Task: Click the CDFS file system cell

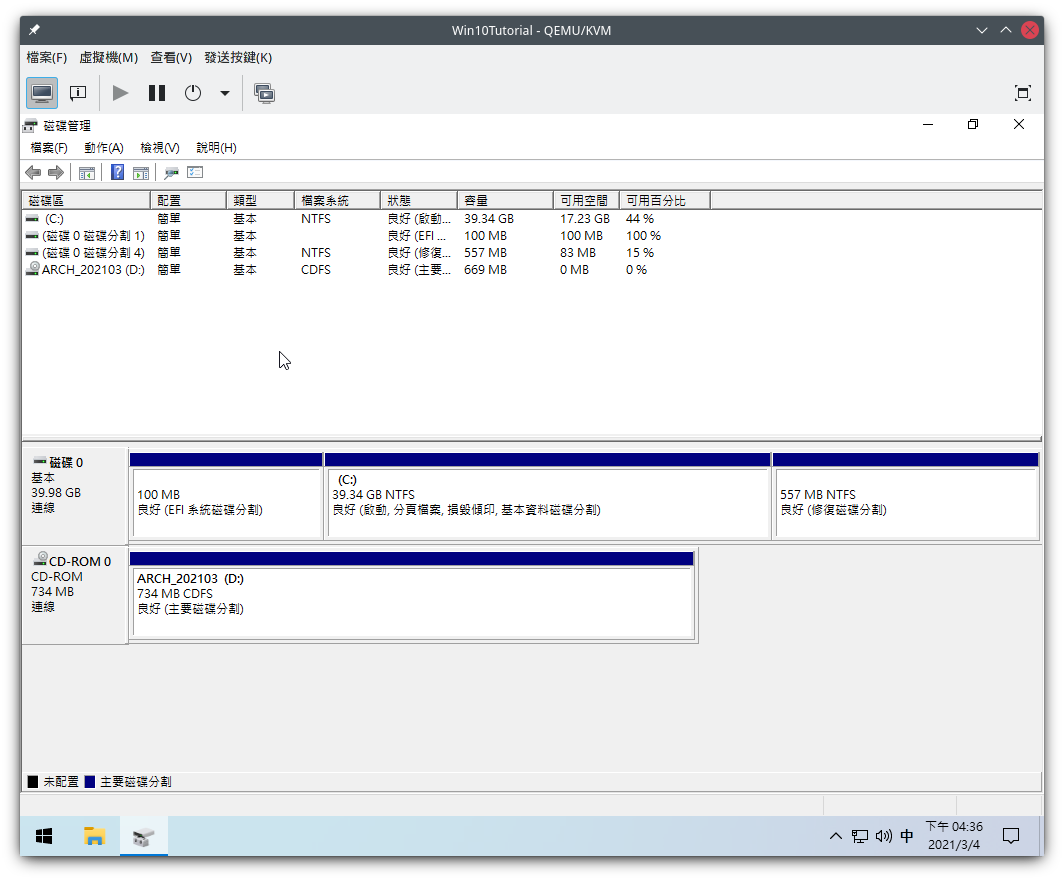Action: 316,269
